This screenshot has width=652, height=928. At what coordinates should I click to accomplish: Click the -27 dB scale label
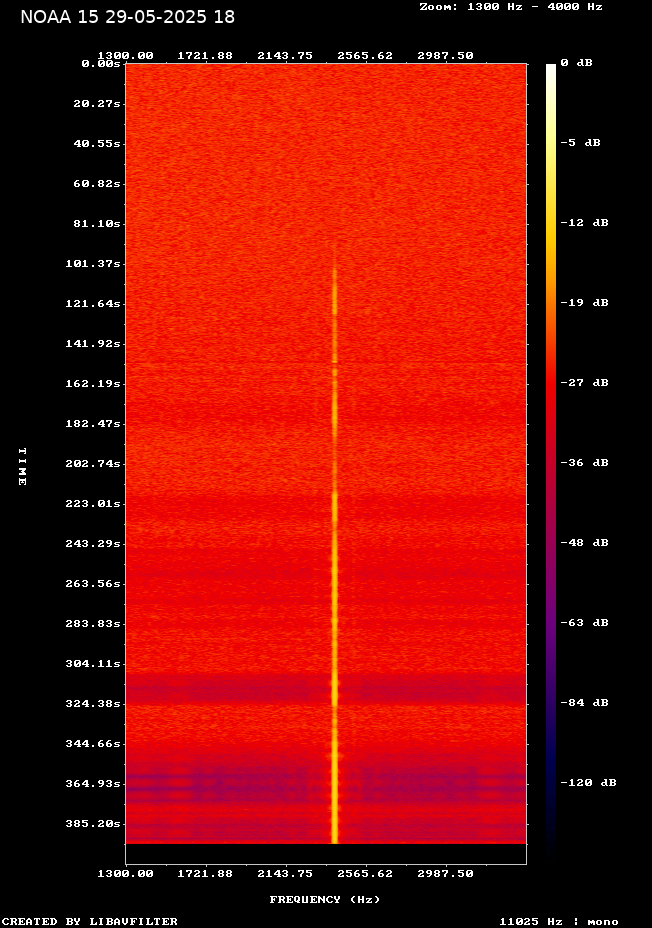pos(585,382)
